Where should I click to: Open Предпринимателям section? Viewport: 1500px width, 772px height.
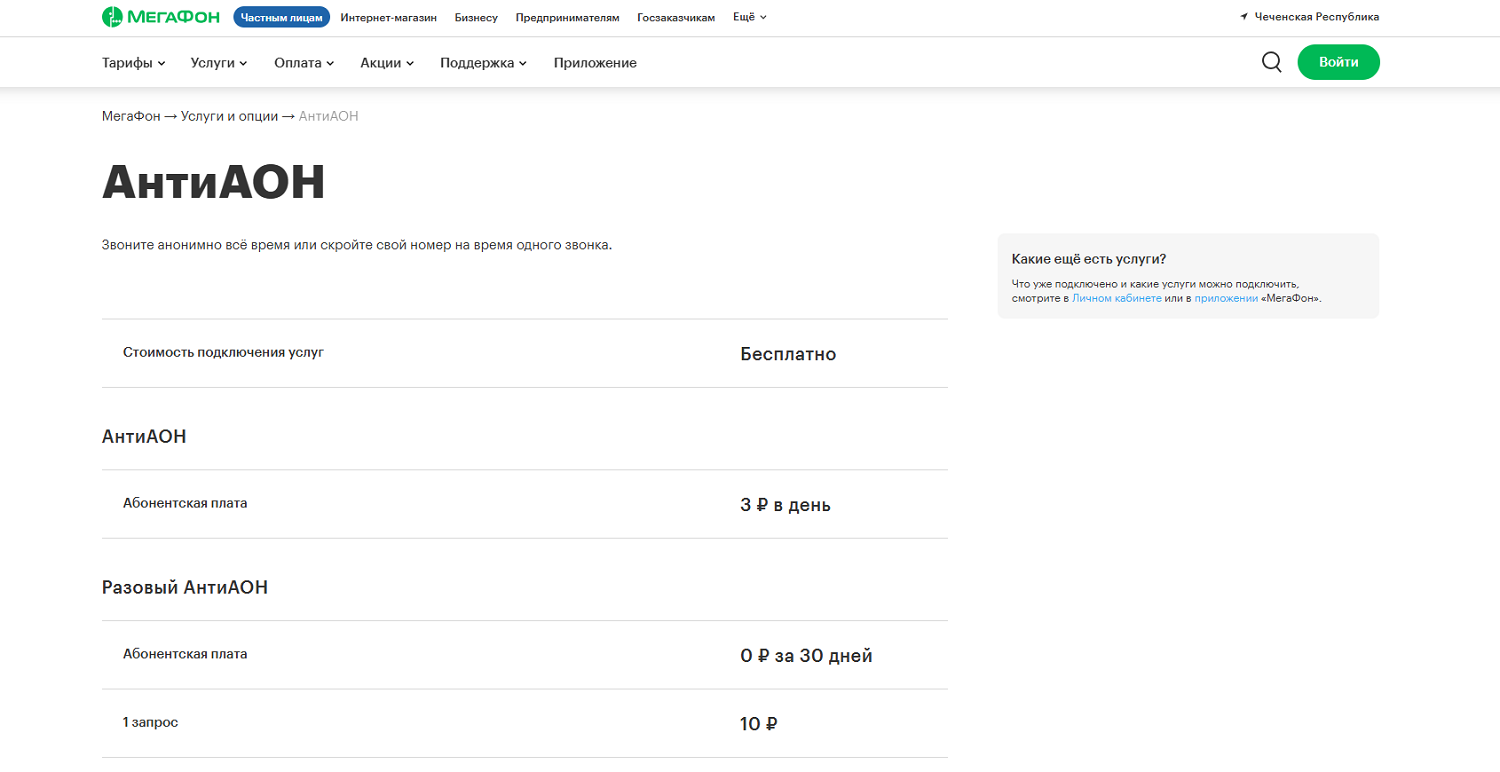[567, 18]
